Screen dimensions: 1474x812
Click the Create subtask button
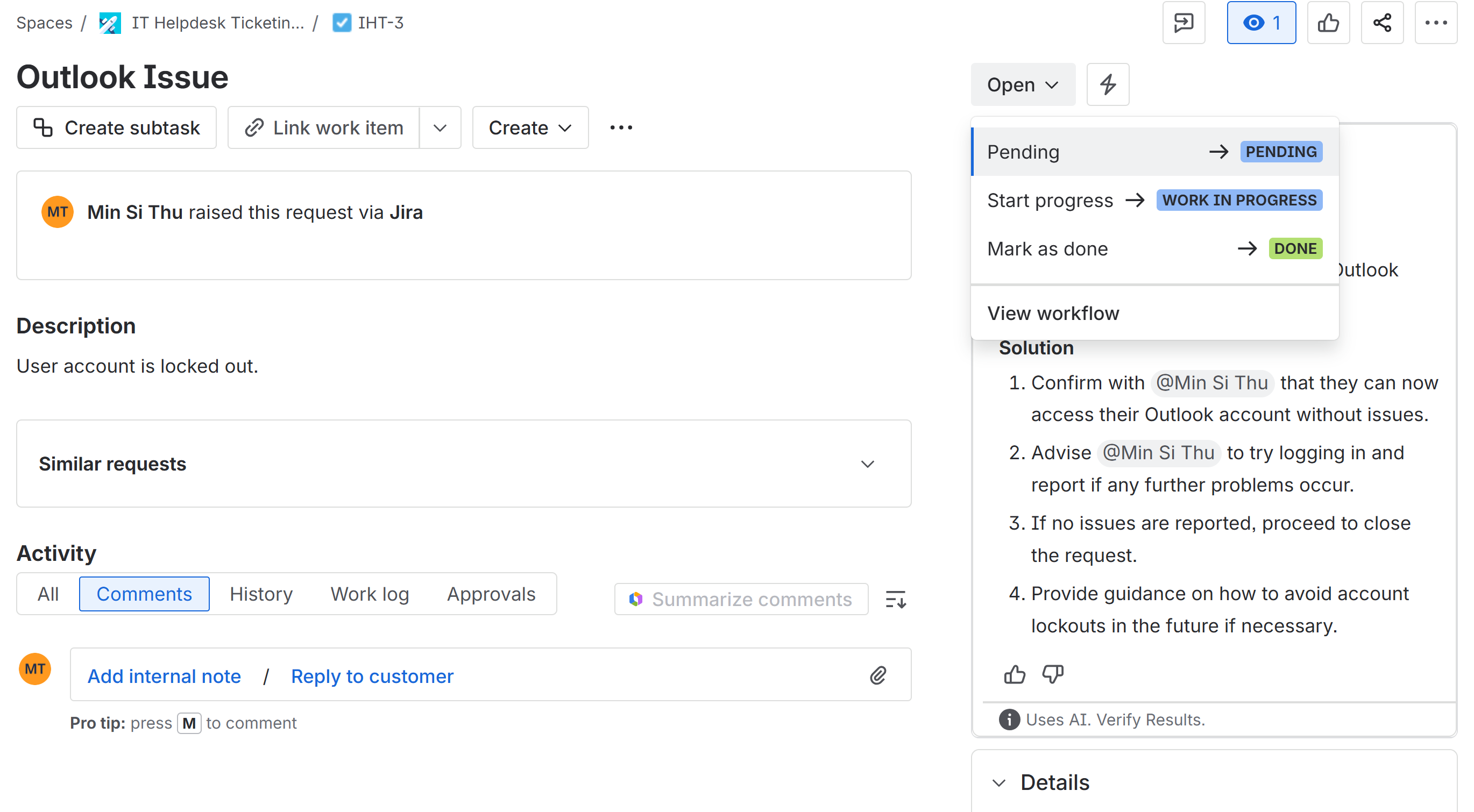[116, 127]
